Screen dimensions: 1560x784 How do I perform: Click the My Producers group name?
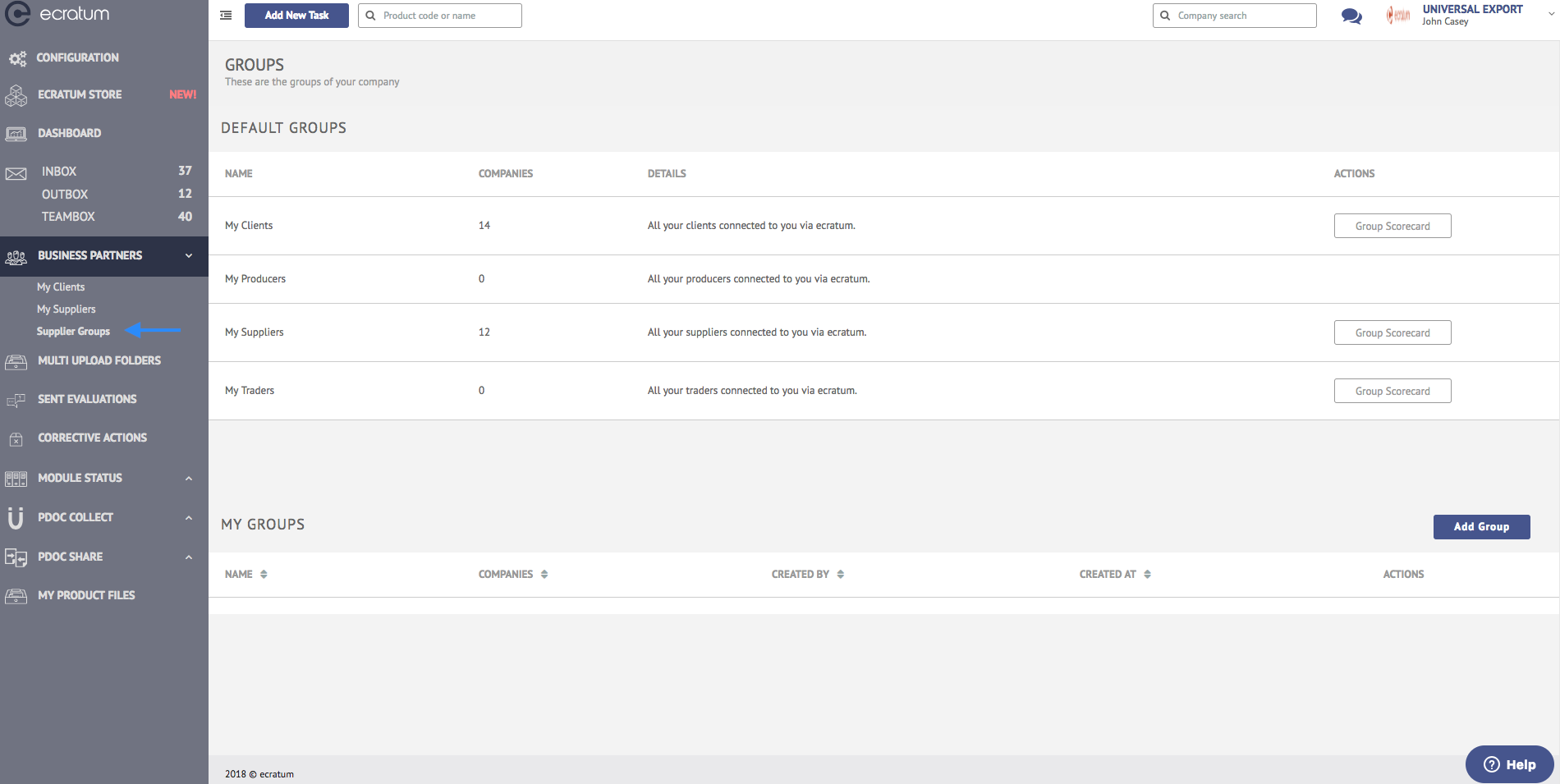[x=255, y=279]
